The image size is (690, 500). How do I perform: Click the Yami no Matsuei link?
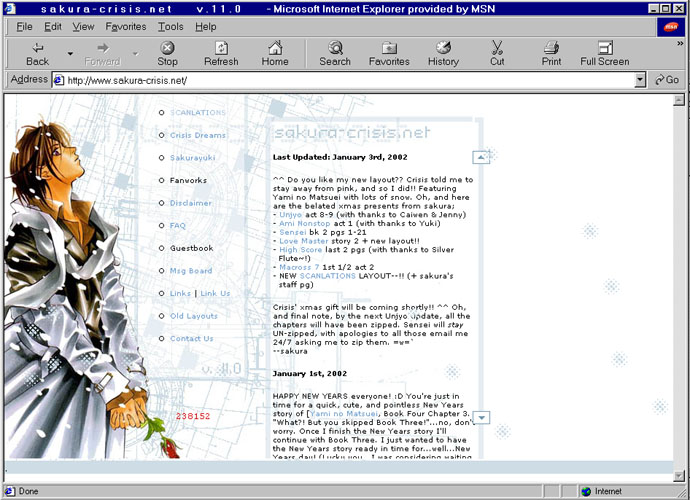[344, 414]
